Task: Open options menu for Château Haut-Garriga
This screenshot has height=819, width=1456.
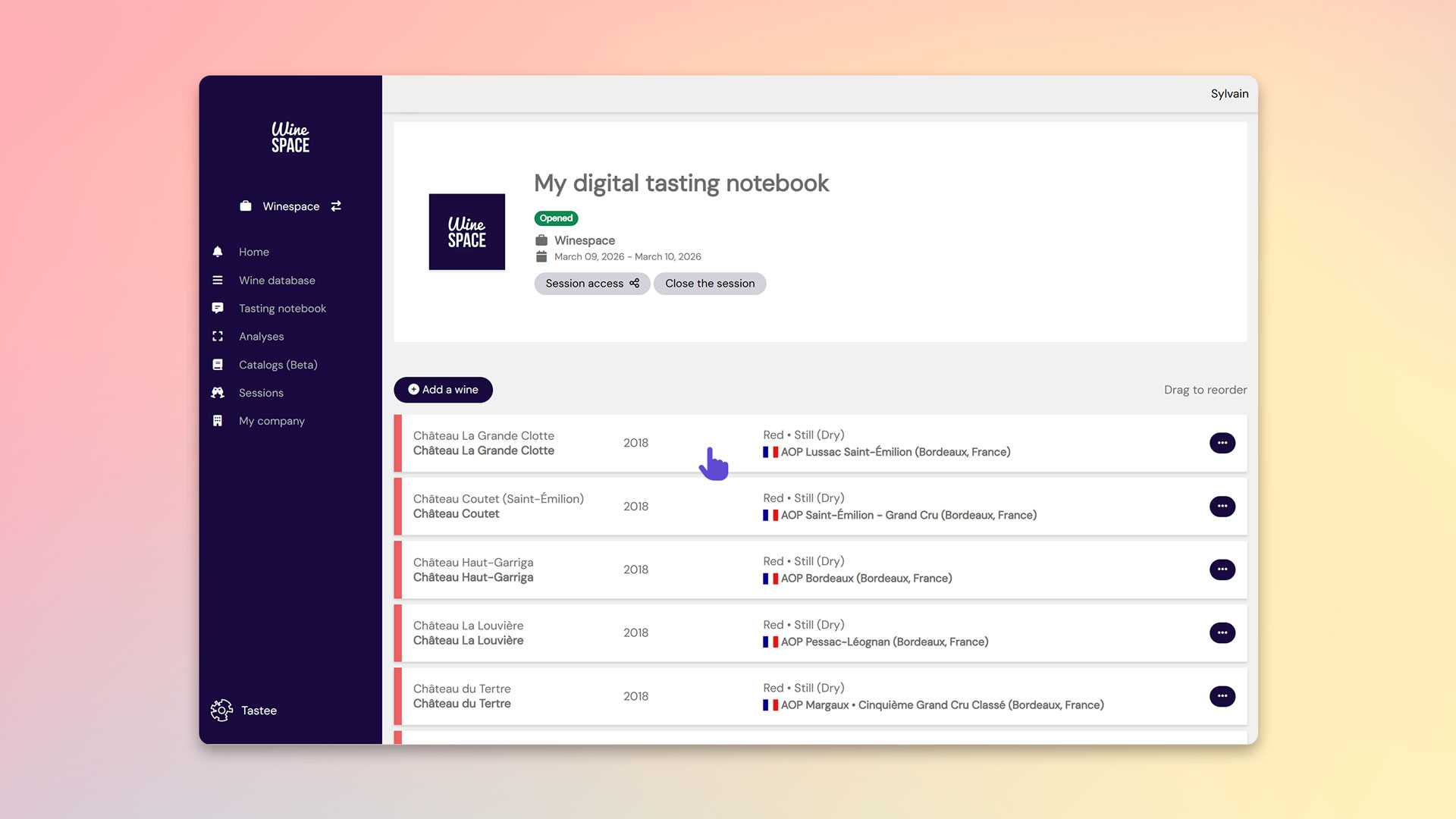Action: [x=1222, y=570]
